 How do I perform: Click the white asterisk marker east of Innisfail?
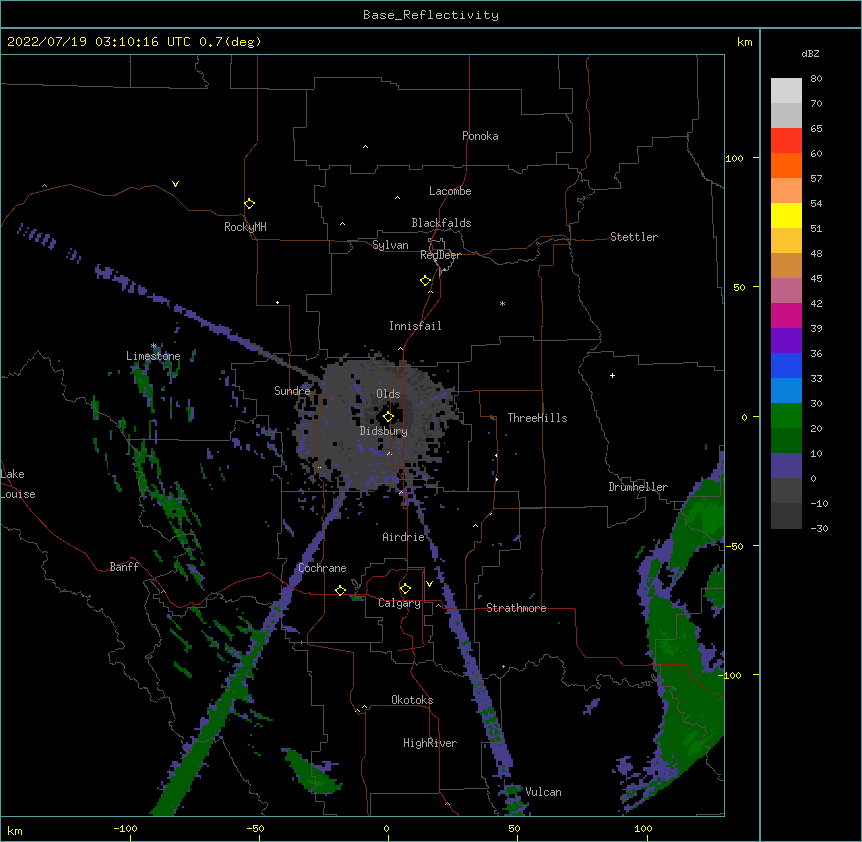tap(502, 303)
